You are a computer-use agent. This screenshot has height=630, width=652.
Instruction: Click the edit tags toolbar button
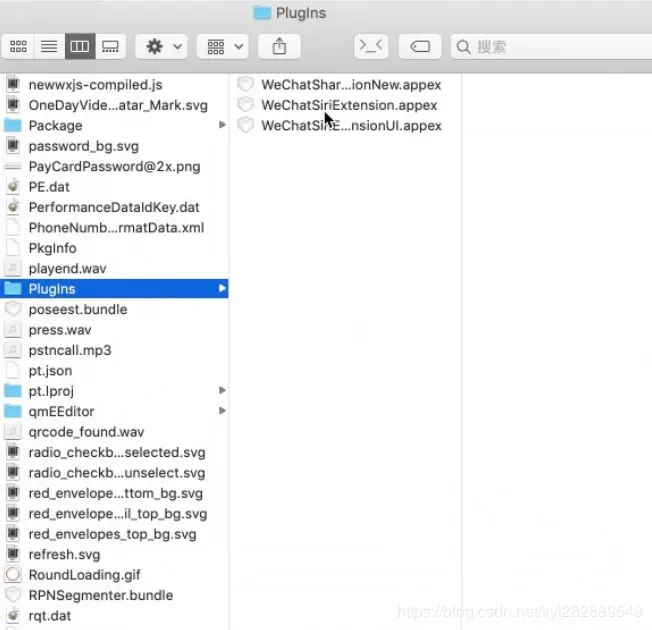pos(420,46)
